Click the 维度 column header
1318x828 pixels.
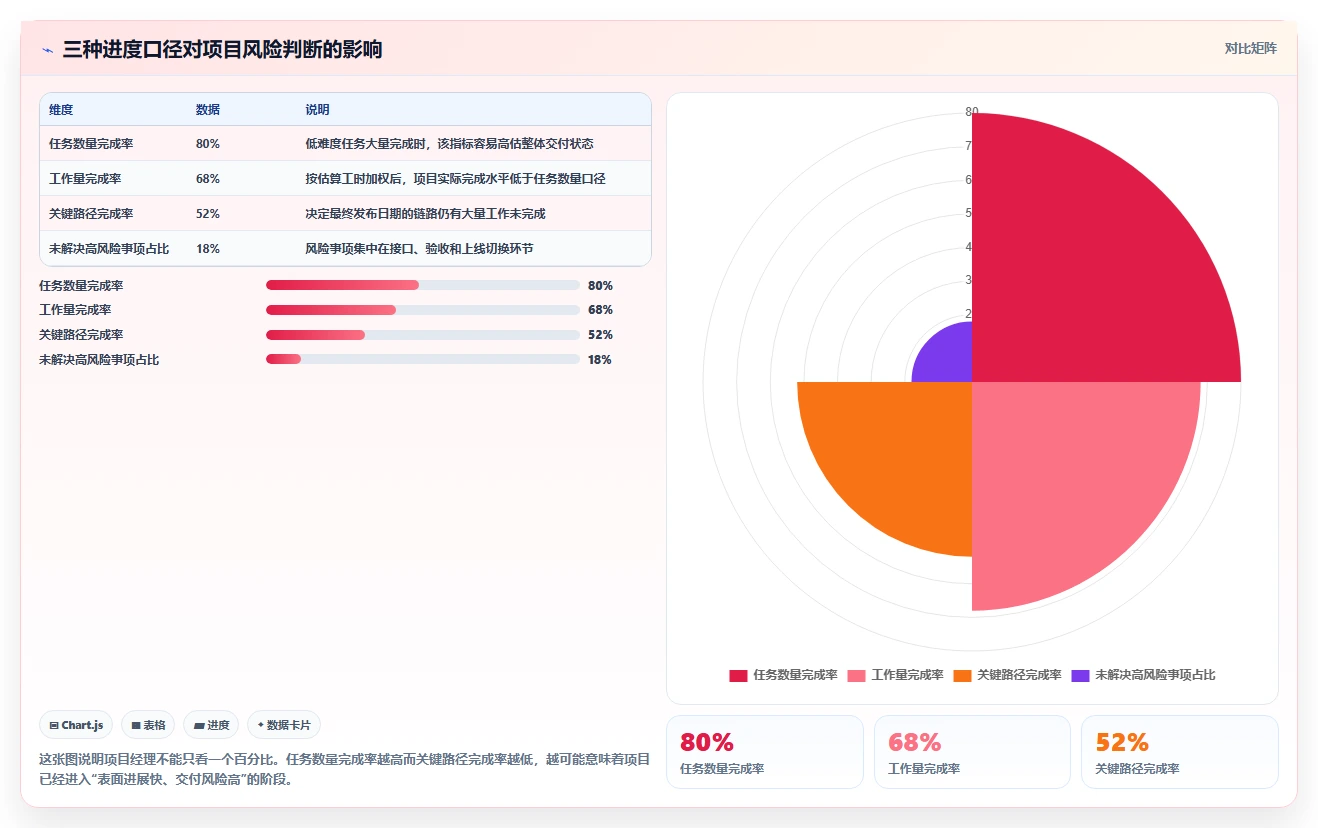pyautogui.click(x=61, y=110)
